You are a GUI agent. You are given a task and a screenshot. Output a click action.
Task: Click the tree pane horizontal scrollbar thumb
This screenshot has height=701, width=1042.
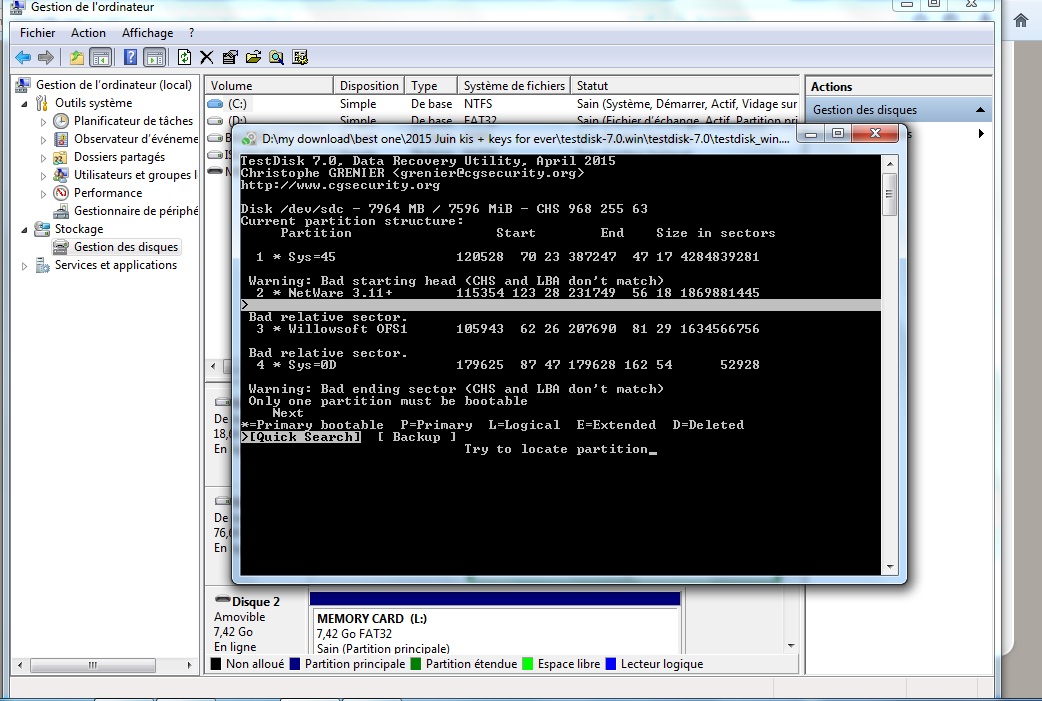point(93,665)
